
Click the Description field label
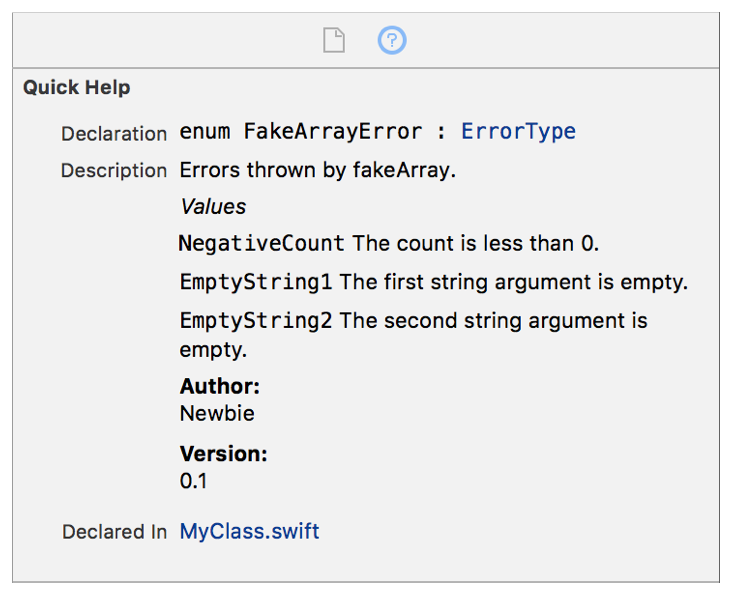pos(113,170)
